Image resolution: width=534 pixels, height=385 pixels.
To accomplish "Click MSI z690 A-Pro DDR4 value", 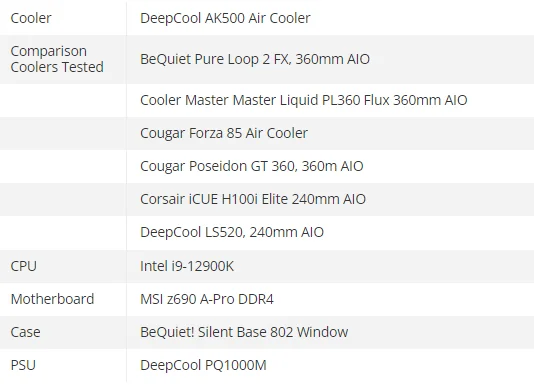I will tap(207, 299).
